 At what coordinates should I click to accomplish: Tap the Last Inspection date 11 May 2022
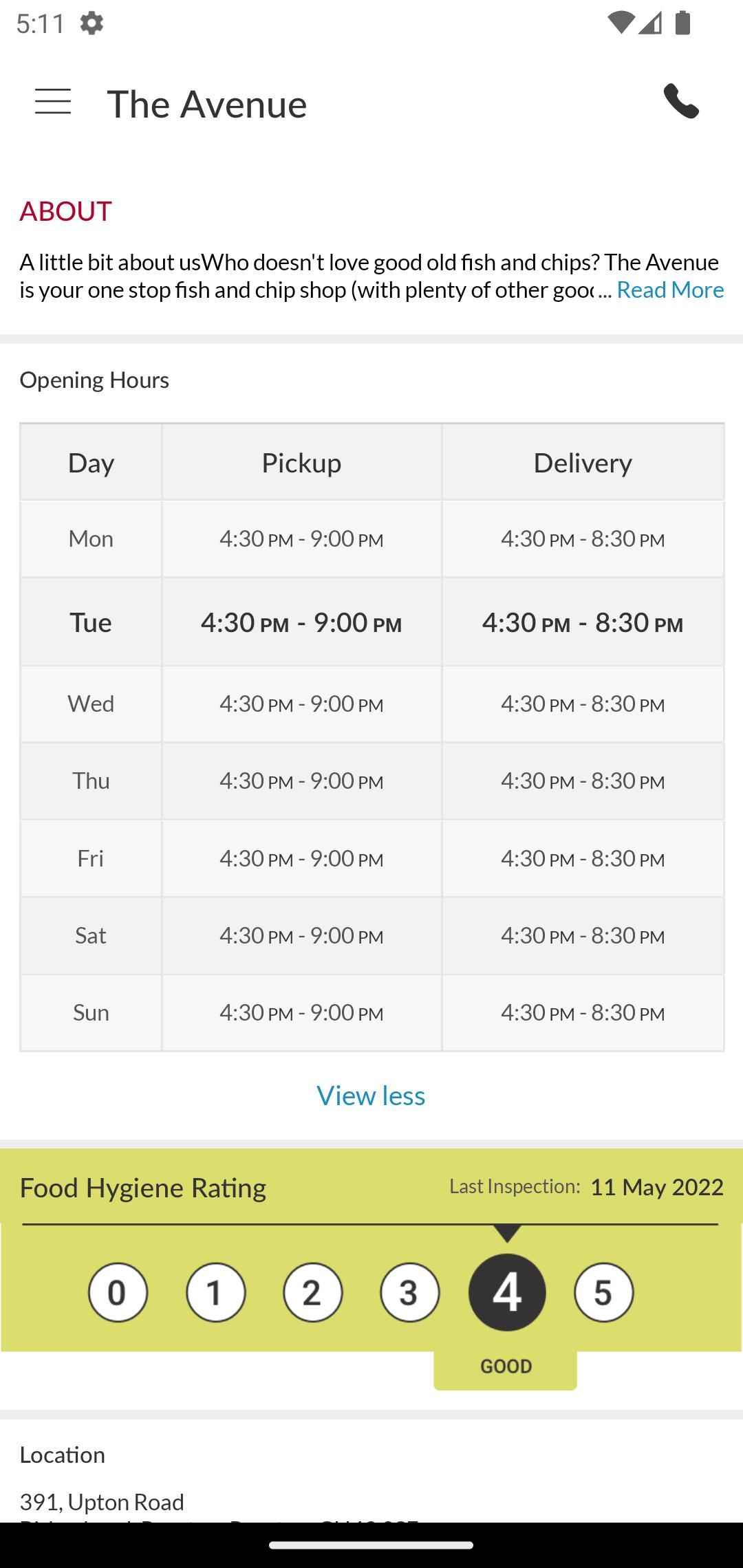[657, 1187]
